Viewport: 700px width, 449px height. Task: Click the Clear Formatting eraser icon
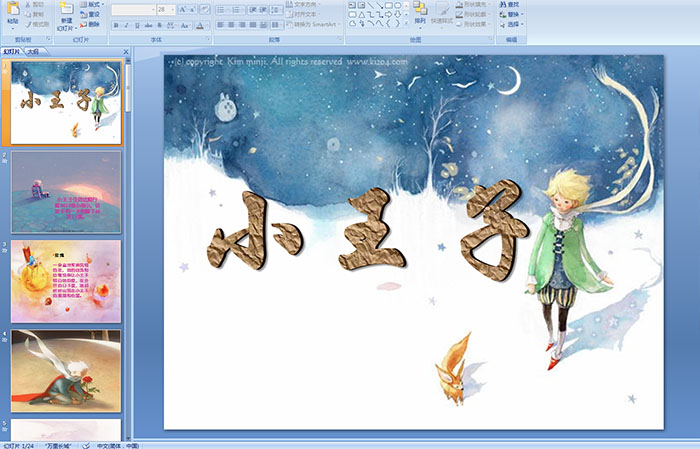coord(204,9)
